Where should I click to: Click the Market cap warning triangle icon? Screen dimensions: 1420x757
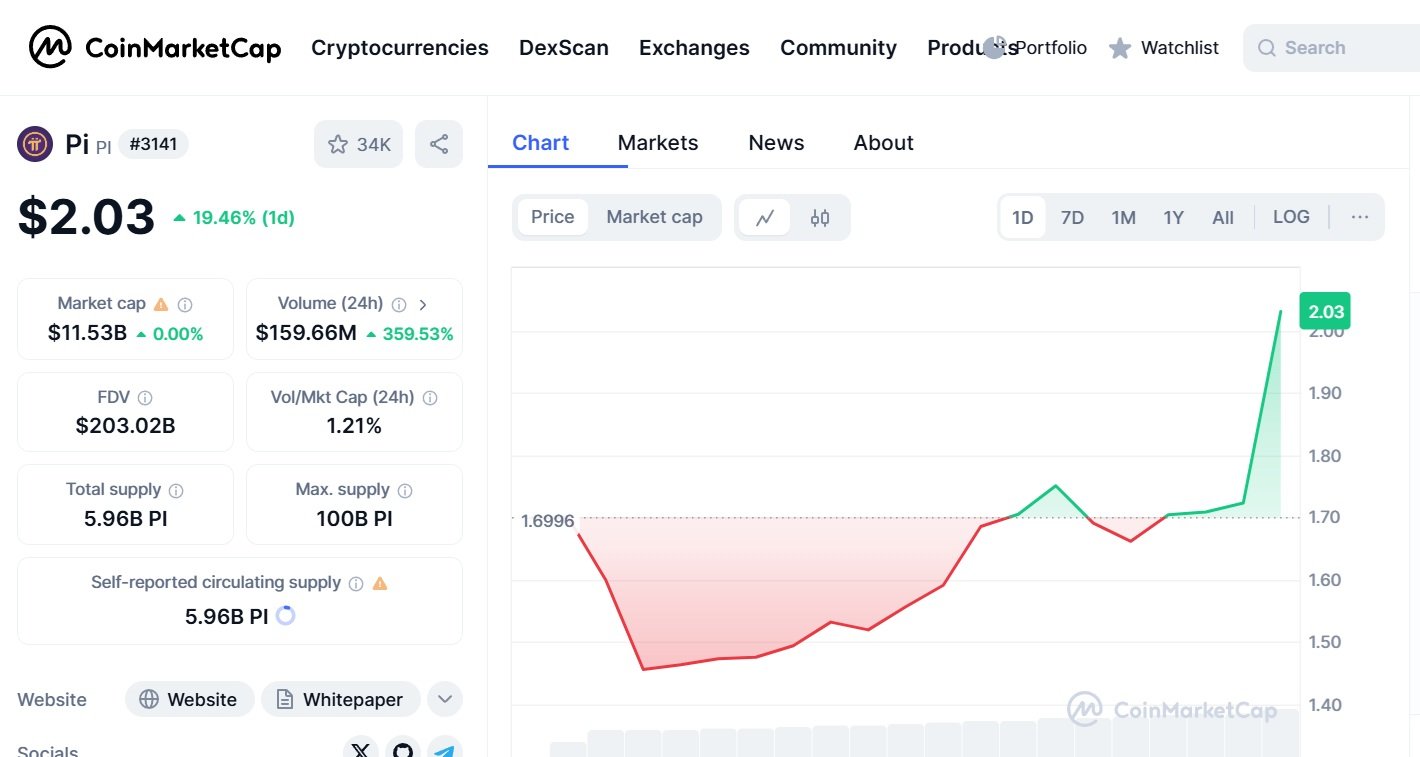pyautogui.click(x=161, y=303)
